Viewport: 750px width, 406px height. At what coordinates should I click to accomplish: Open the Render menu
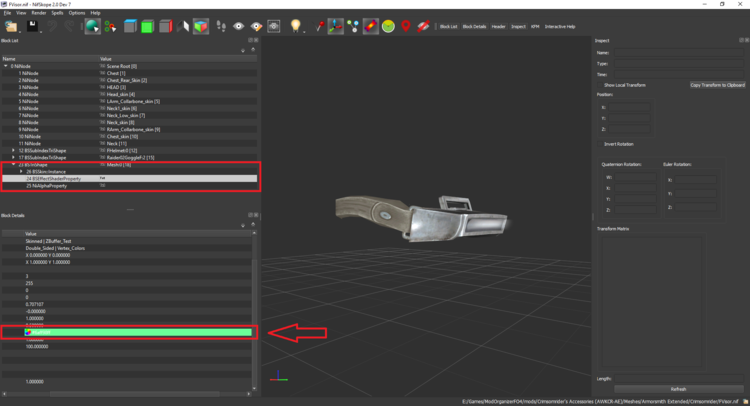point(39,13)
